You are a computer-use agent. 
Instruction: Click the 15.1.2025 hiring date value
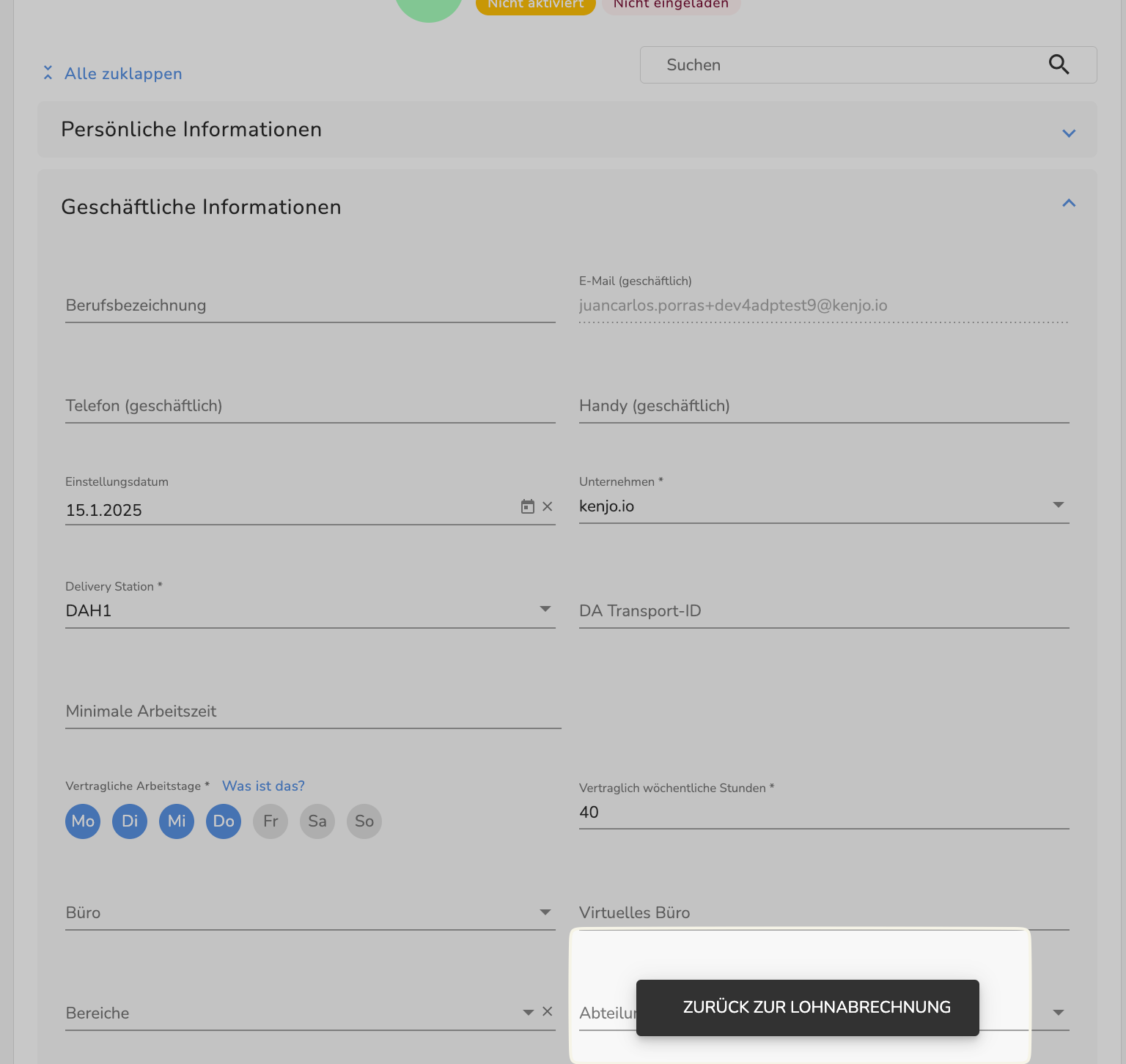click(104, 510)
